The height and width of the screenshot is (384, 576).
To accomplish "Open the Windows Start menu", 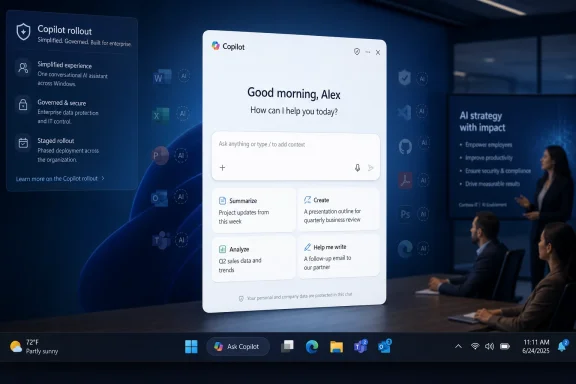I will coord(191,347).
